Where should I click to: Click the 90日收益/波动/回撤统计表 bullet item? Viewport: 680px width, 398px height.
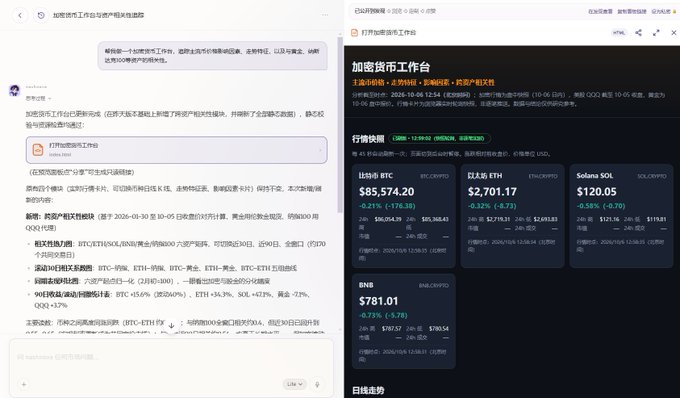point(172,300)
